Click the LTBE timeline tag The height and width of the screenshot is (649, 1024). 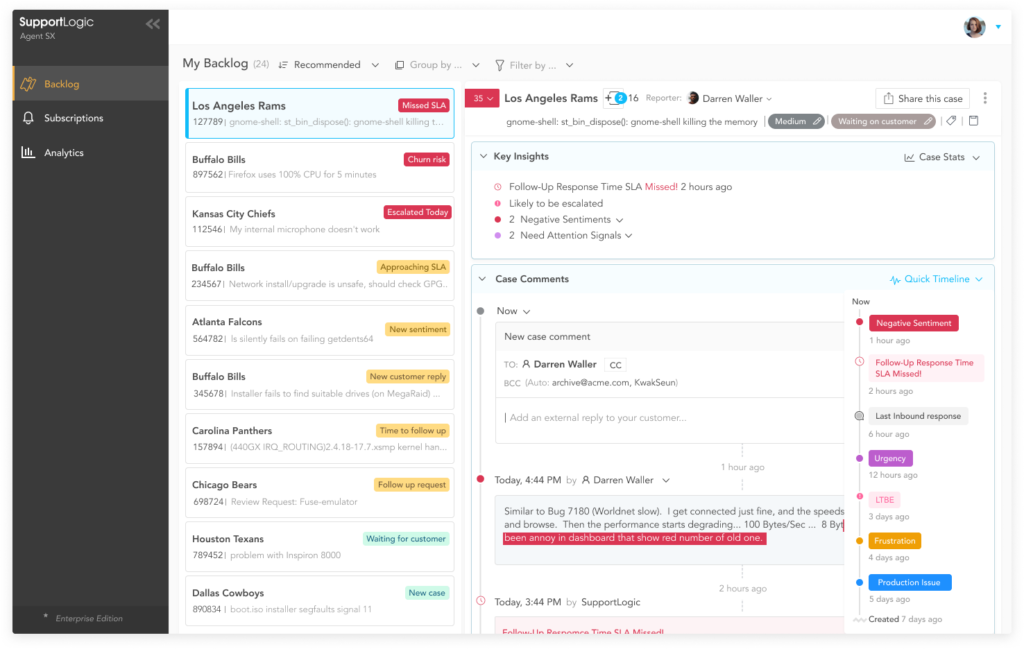tap(884, 500)
